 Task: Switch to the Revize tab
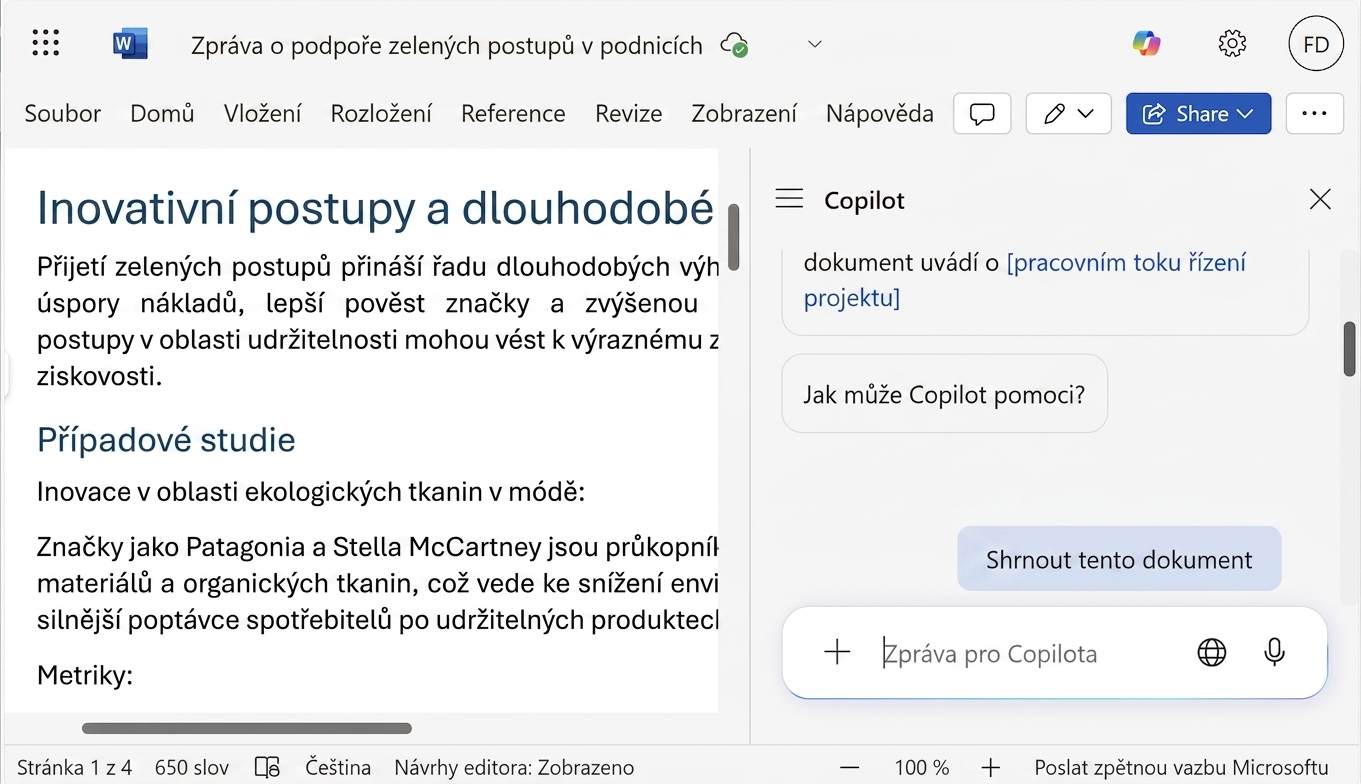click(x=628, y=114)
